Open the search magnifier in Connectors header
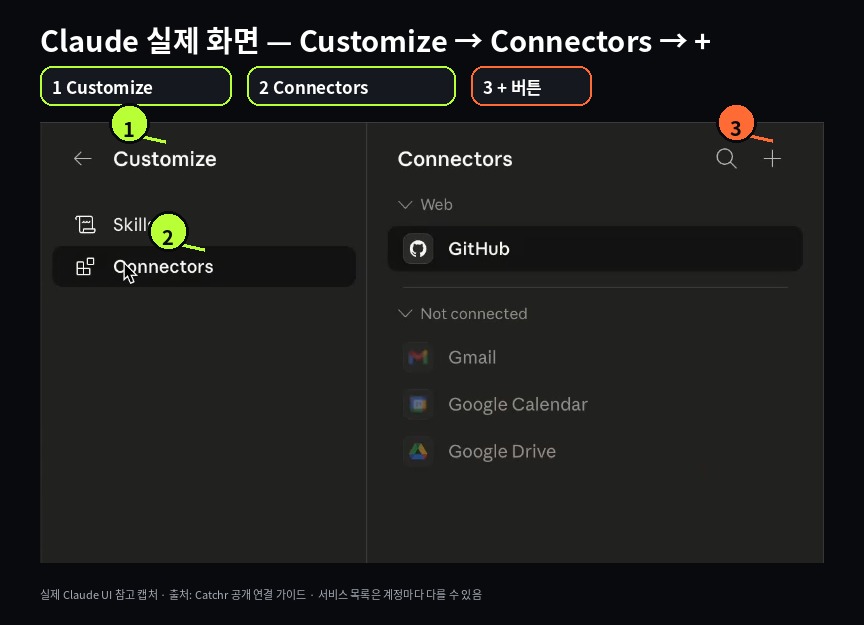 click(x=726, y=159)
